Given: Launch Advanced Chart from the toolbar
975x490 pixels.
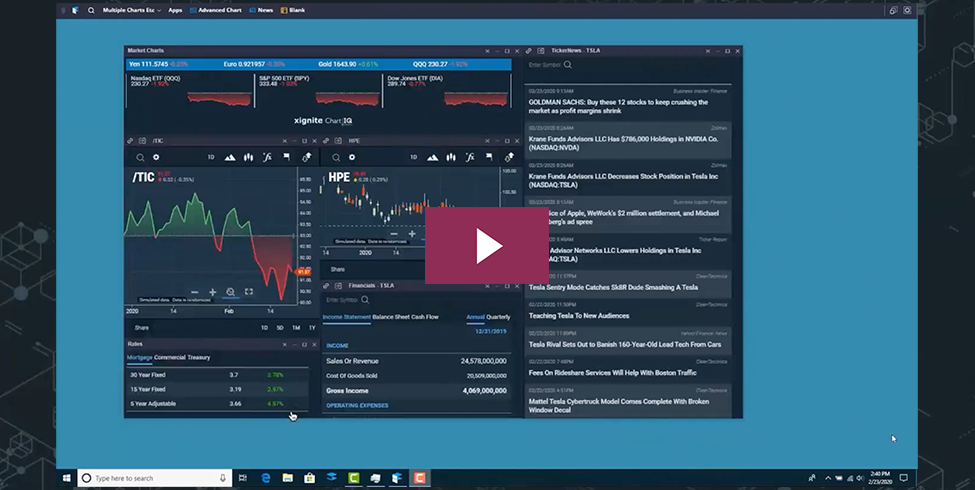Looking at the screenshot, I should [216, 10].
